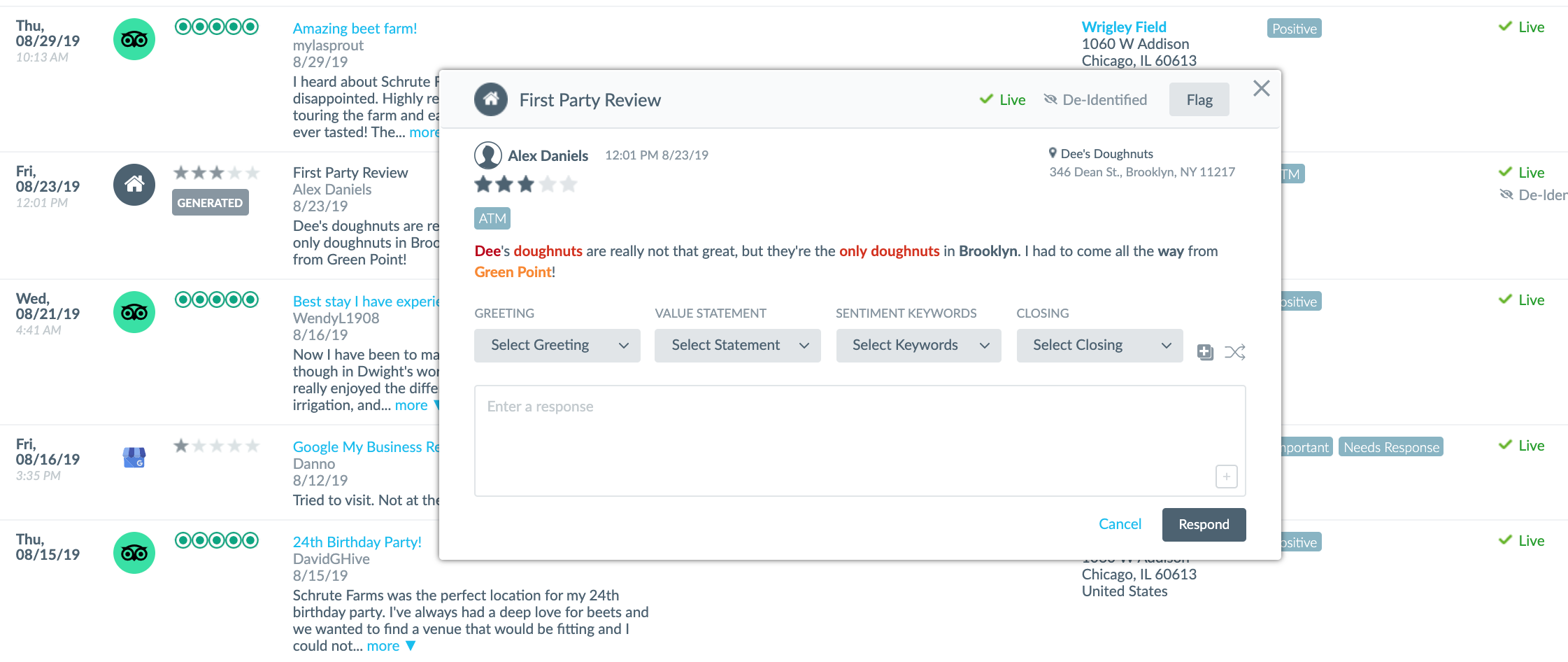Open the 24th Birthday Party! review link
This screenshot has width=1568, height=662.
[357, 542]
